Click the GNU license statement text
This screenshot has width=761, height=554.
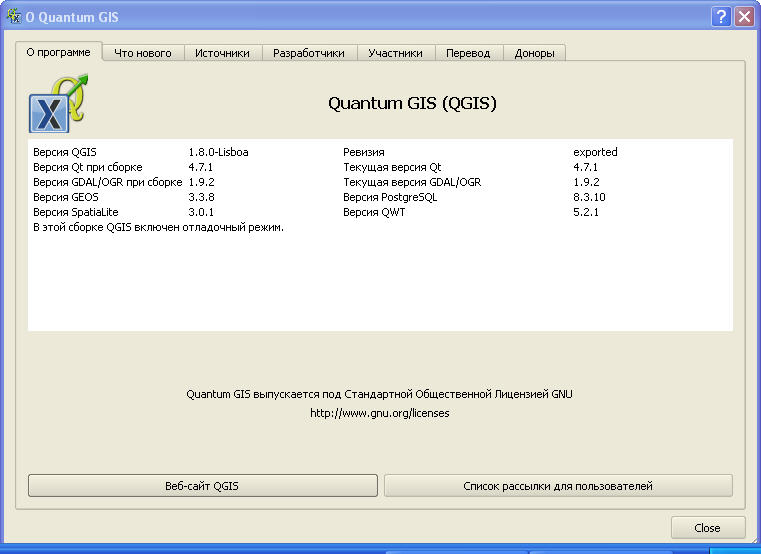coord(380,394)
